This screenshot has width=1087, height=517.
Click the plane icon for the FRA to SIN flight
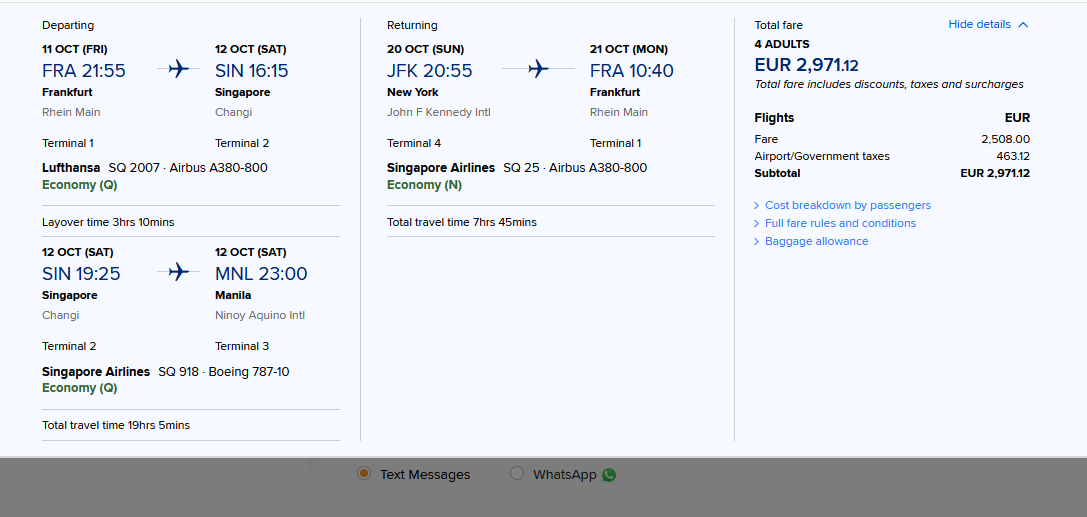[x=178, y=69]
